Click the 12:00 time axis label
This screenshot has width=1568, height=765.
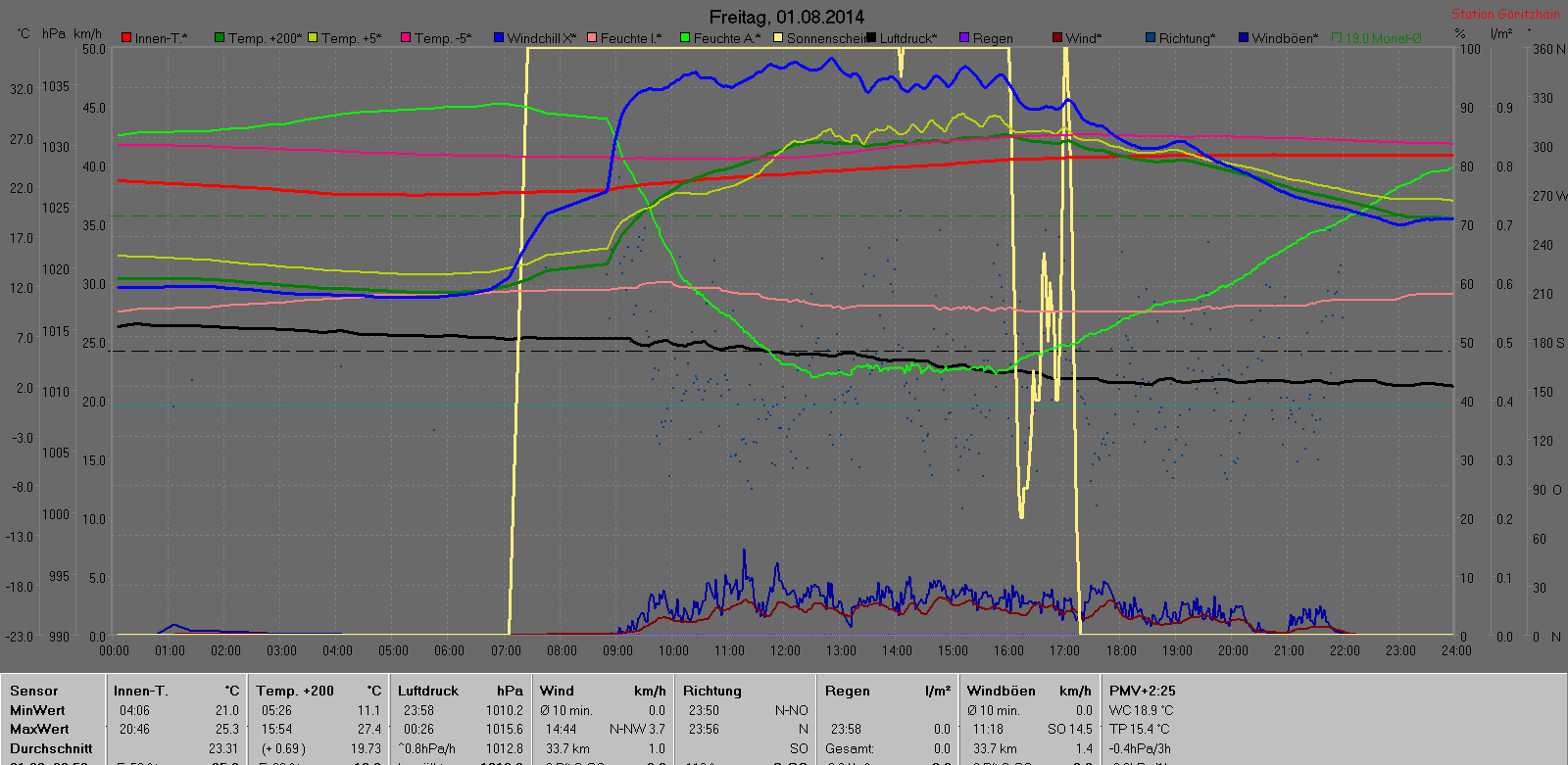pyautogui.click(x=785, y=650)
